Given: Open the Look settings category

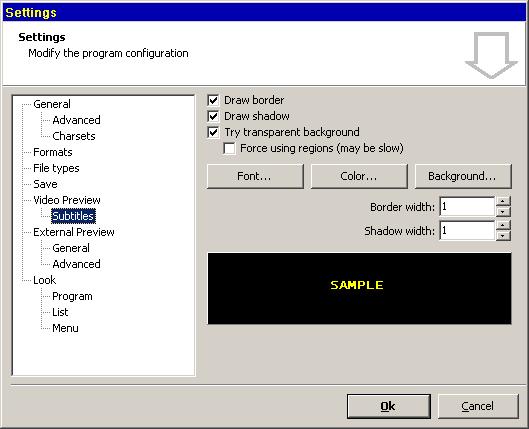Looking at the screenshot, I should (45, 280).
